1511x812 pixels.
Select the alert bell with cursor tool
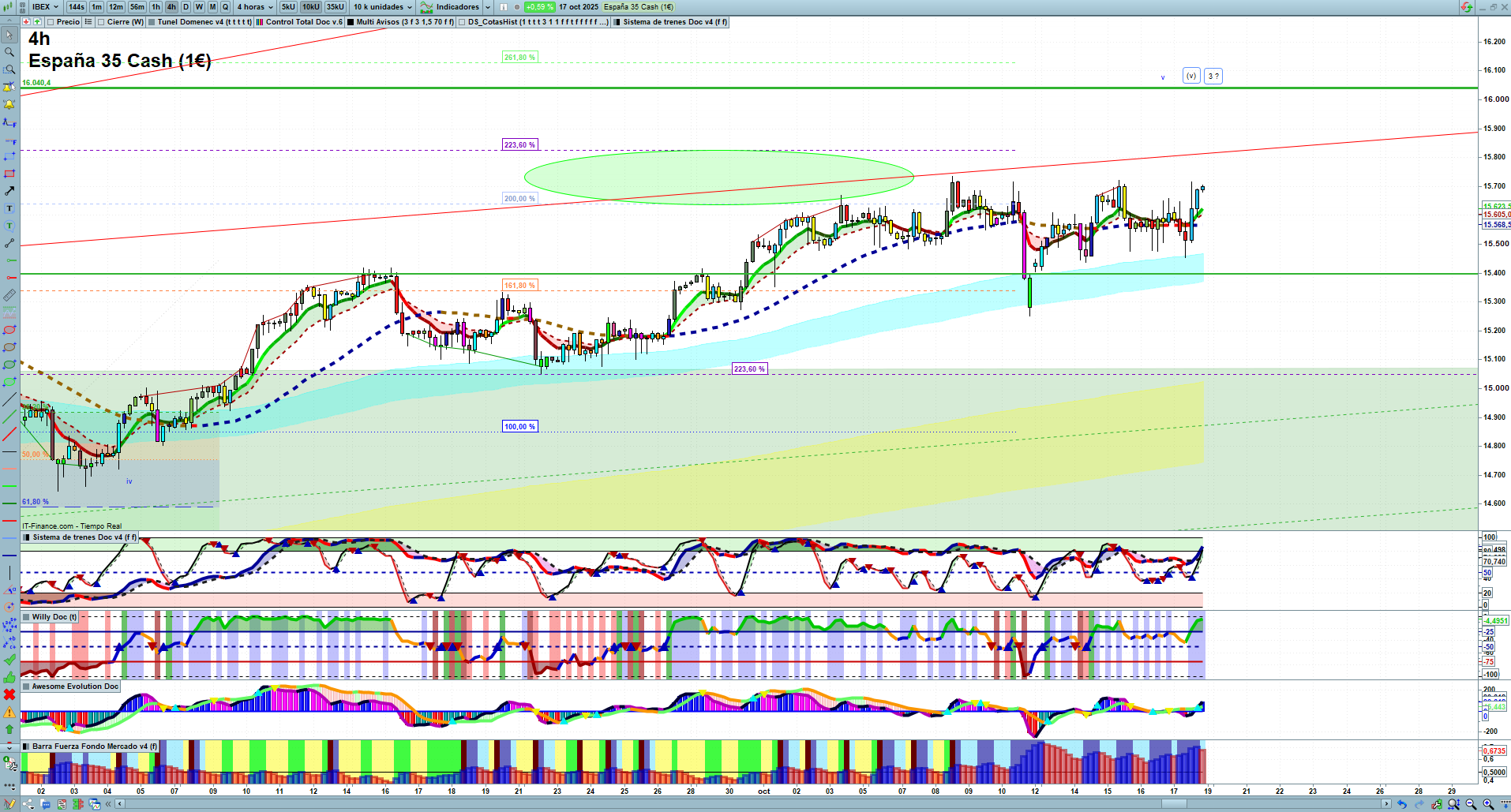click(9, 87)
